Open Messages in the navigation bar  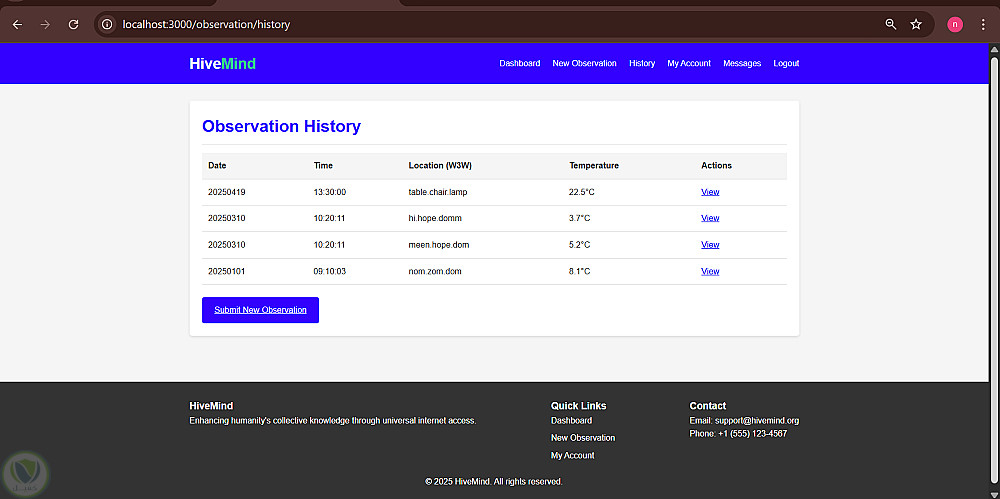click(x=742, y=64)
